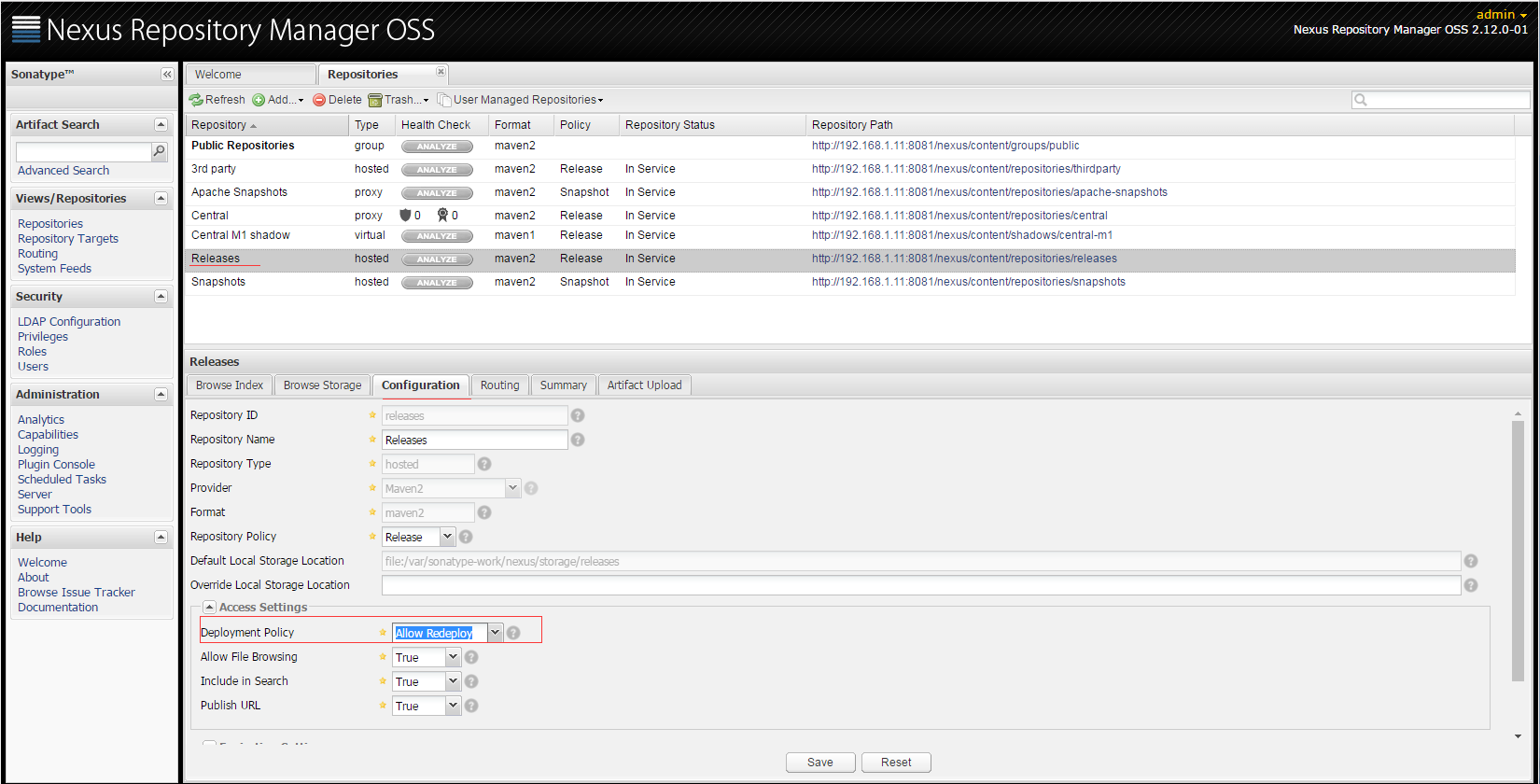Click help icon beside Default Local Storage

[x=1471, y=561]
